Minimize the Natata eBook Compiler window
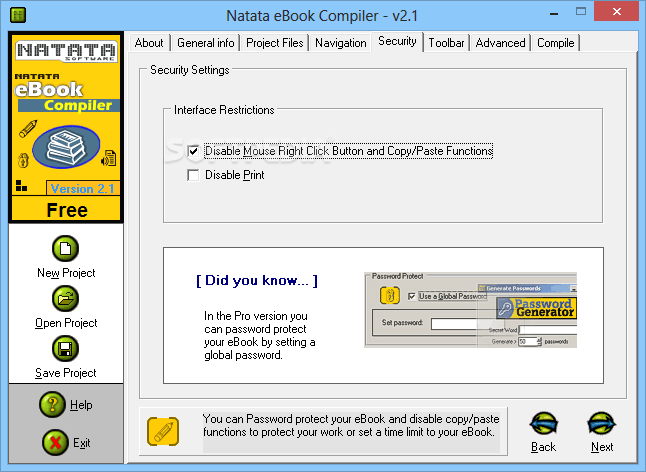Screen dimensions: 646x472 [x=554, y=13]
